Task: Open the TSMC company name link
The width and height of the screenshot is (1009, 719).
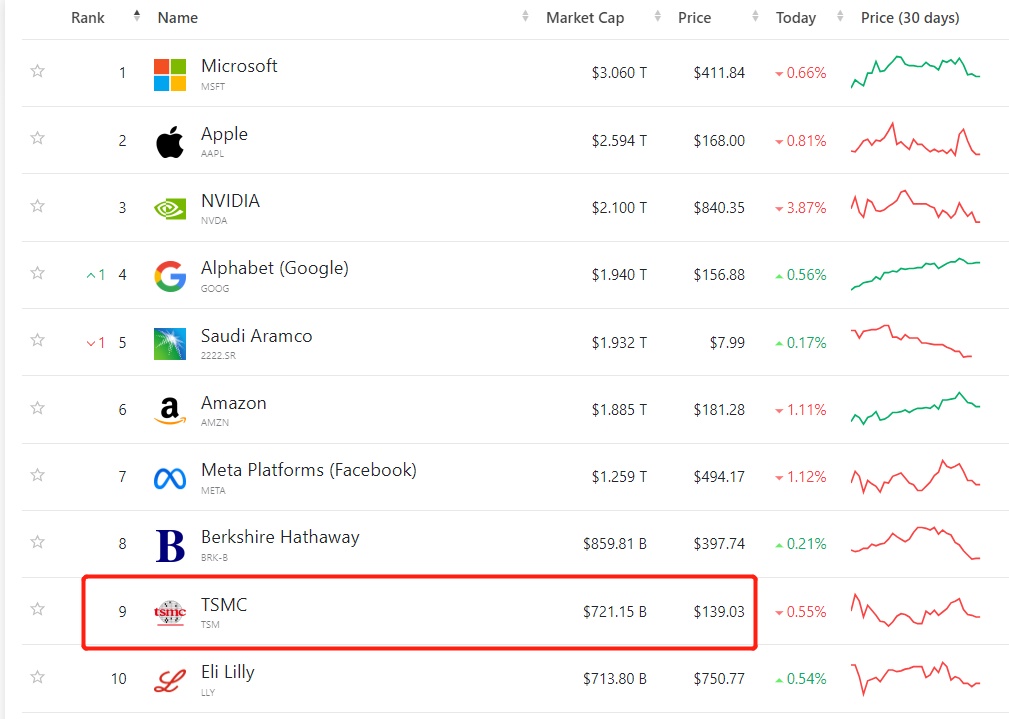Action: 224,605
